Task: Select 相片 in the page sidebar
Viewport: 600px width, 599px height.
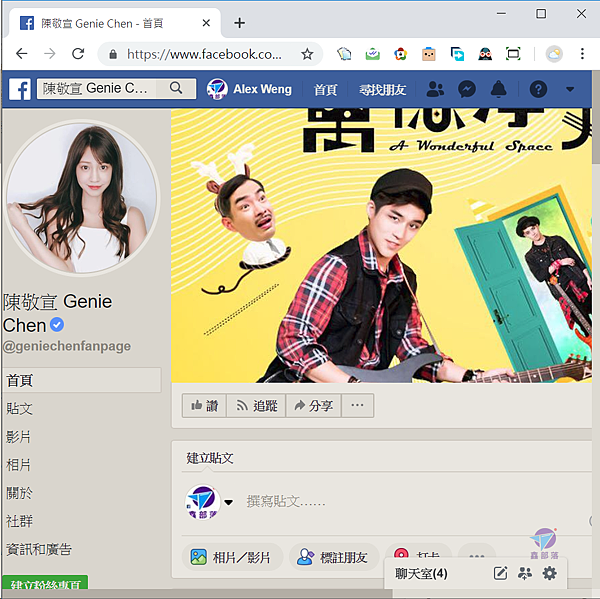Action: [x=18, y=465]
